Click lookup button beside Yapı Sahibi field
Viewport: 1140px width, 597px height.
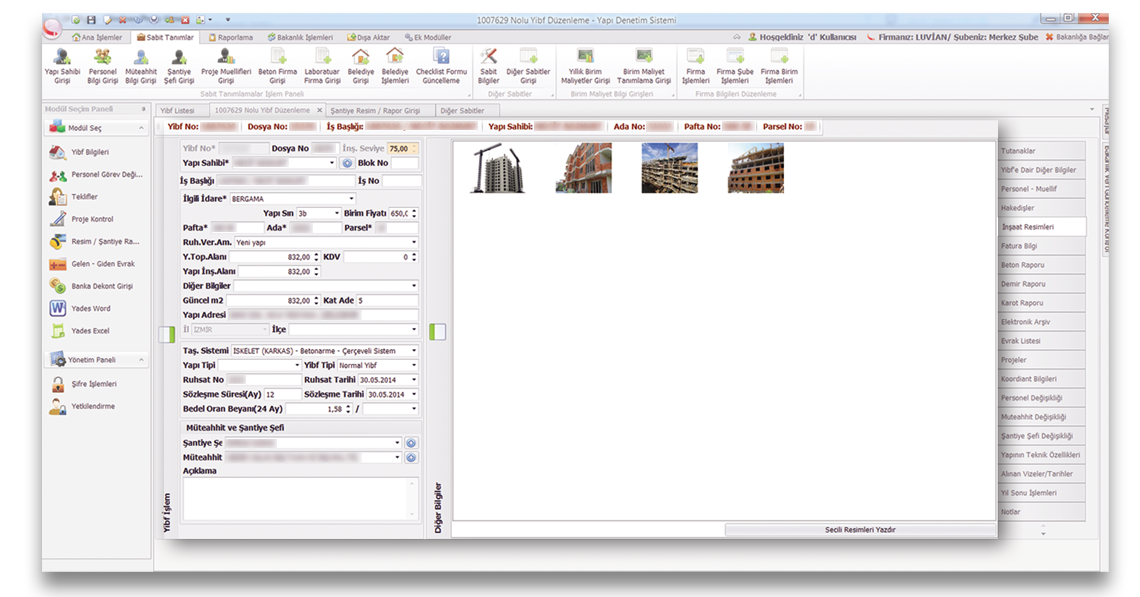coord(348,162)
